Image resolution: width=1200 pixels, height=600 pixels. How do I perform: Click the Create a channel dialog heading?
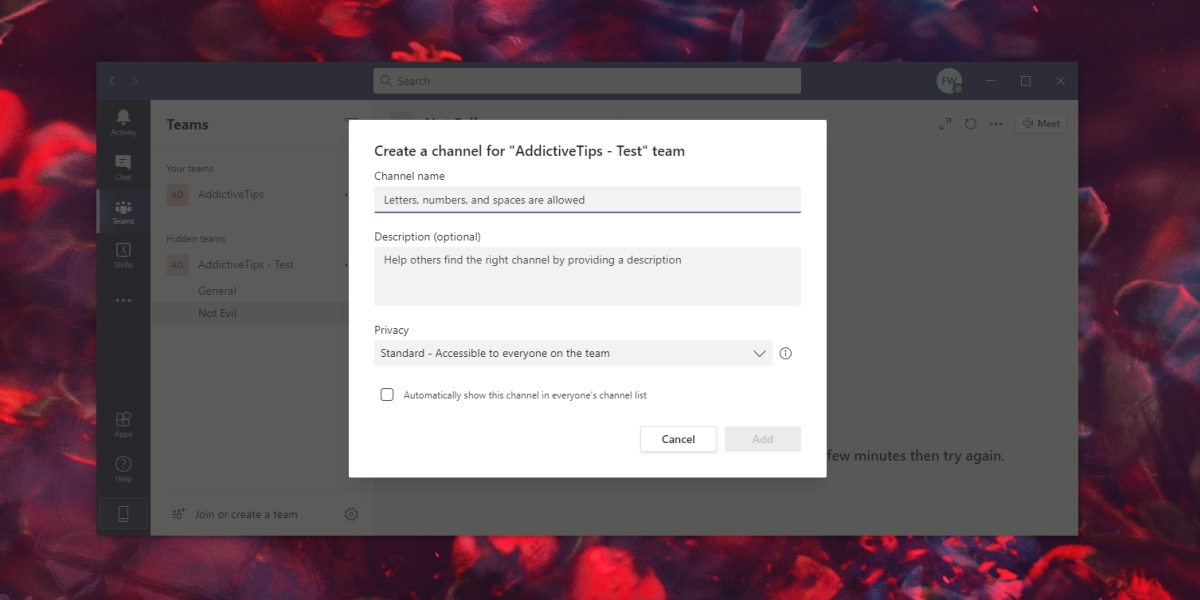tap(530, 151)
